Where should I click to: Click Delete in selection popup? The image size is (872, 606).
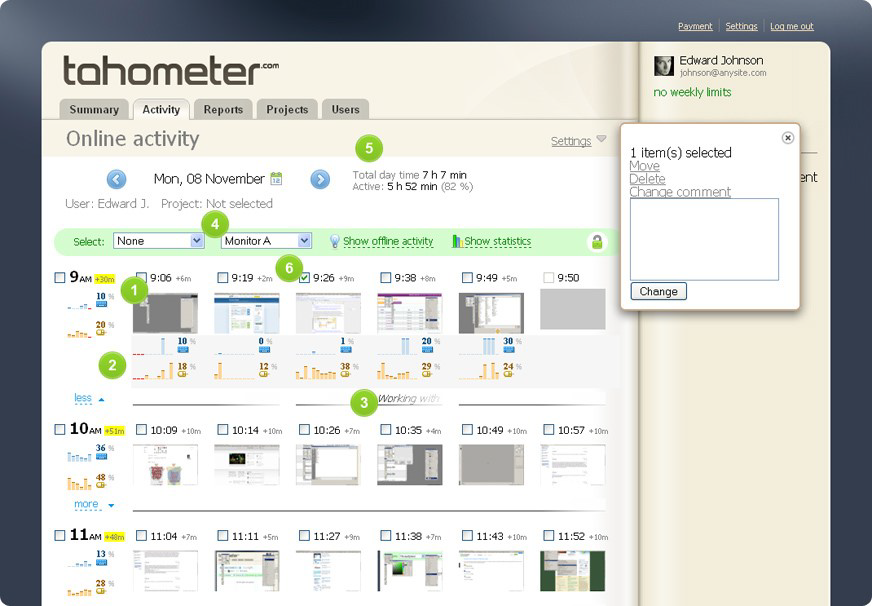[647, 178]
